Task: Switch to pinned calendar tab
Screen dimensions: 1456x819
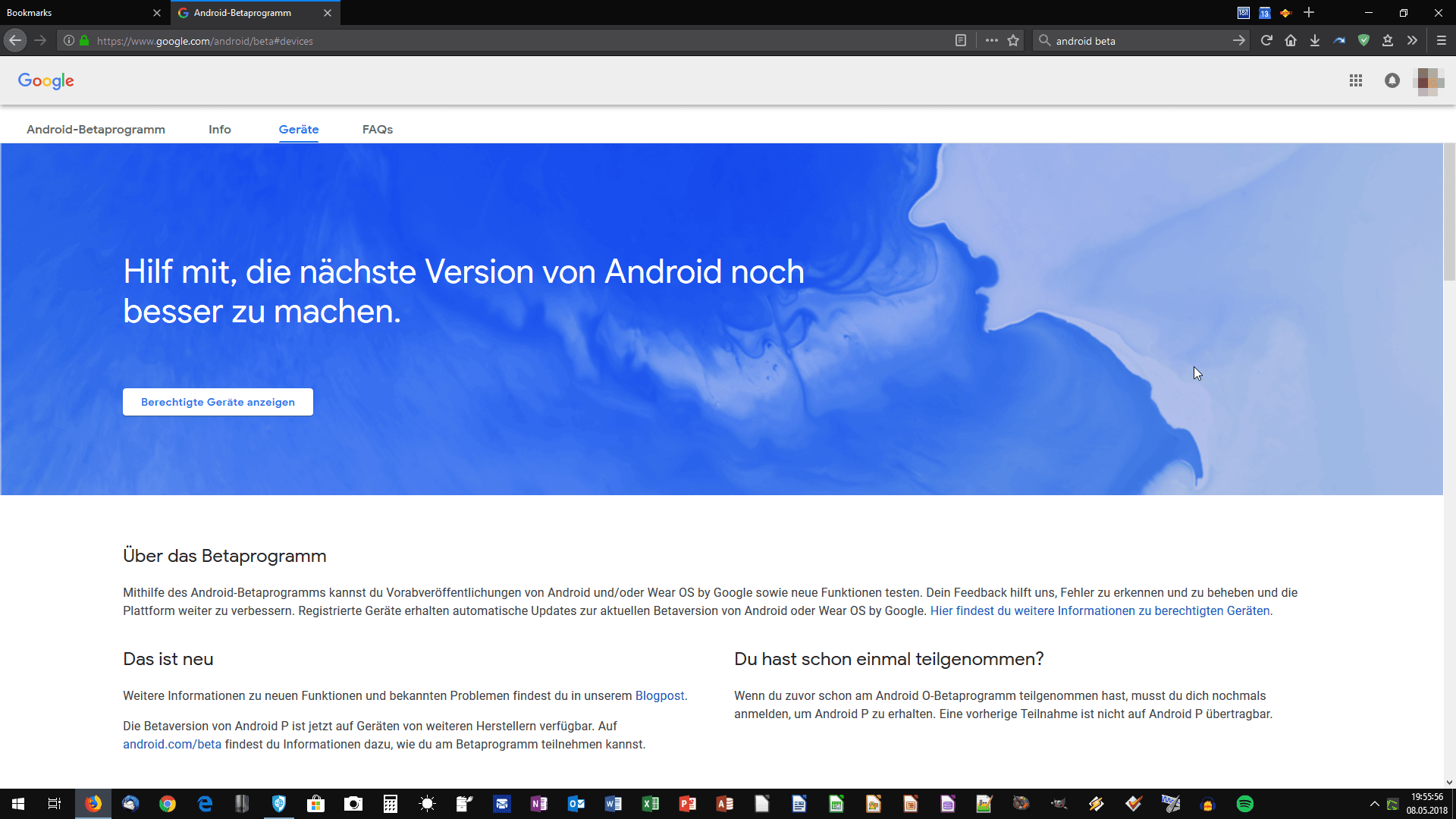Action: coord(1265,13)
